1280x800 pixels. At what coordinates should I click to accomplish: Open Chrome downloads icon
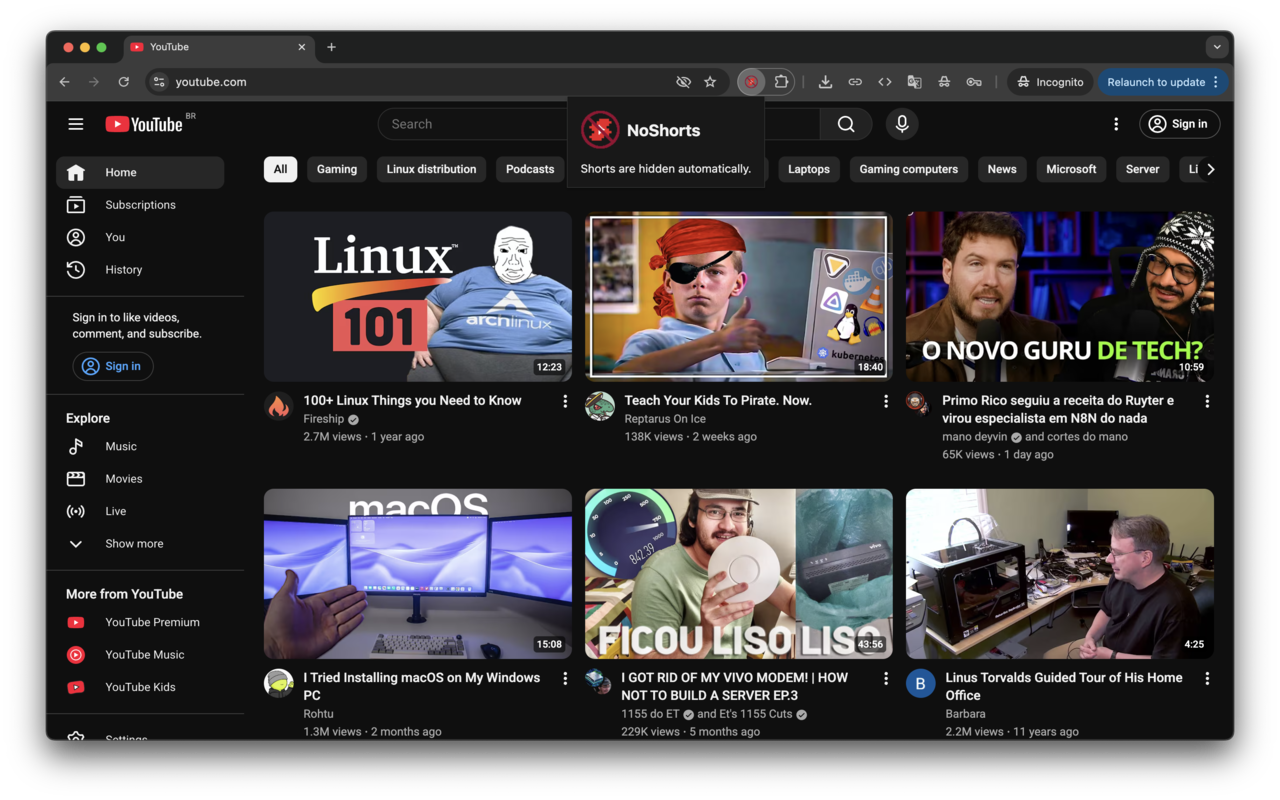tap(825, 82)
